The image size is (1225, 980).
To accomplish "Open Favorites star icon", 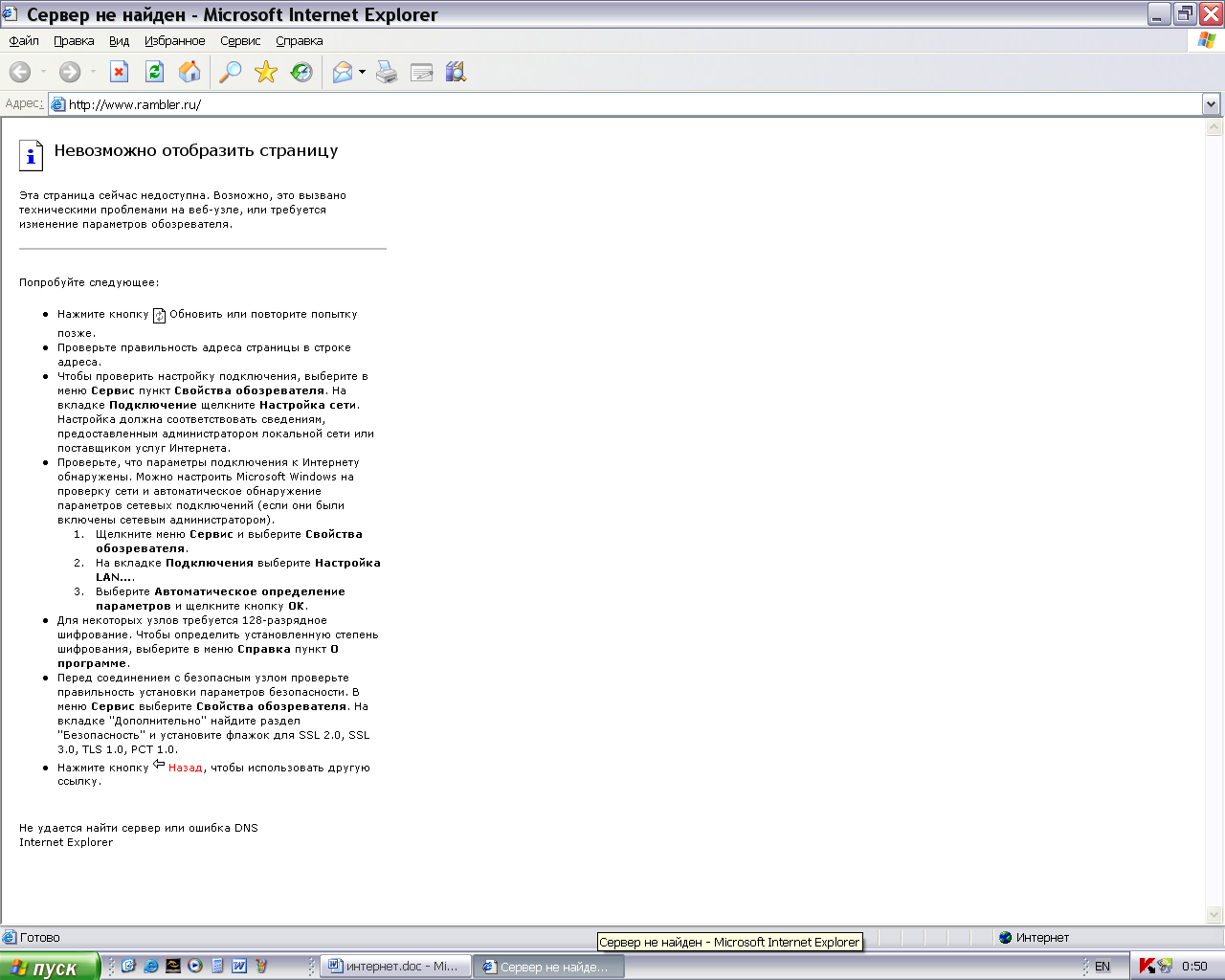I will [x=266, y=72].
